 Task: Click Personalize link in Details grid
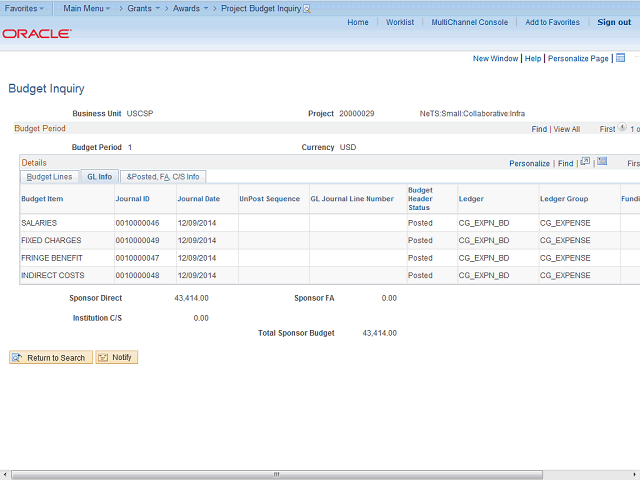point(529,163)
